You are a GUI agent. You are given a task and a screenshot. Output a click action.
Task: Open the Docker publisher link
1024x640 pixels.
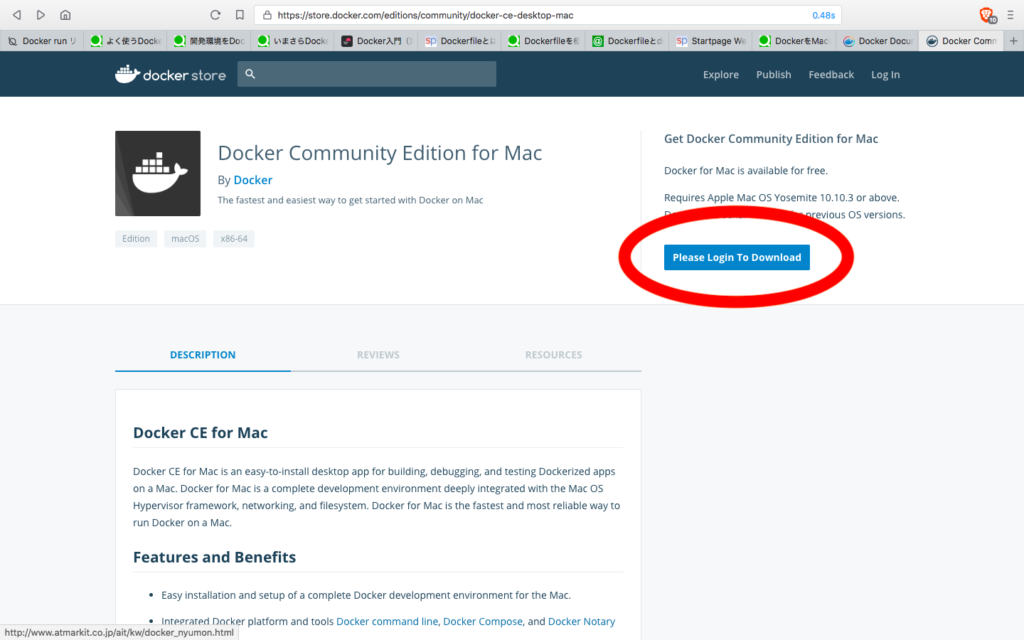252,179
